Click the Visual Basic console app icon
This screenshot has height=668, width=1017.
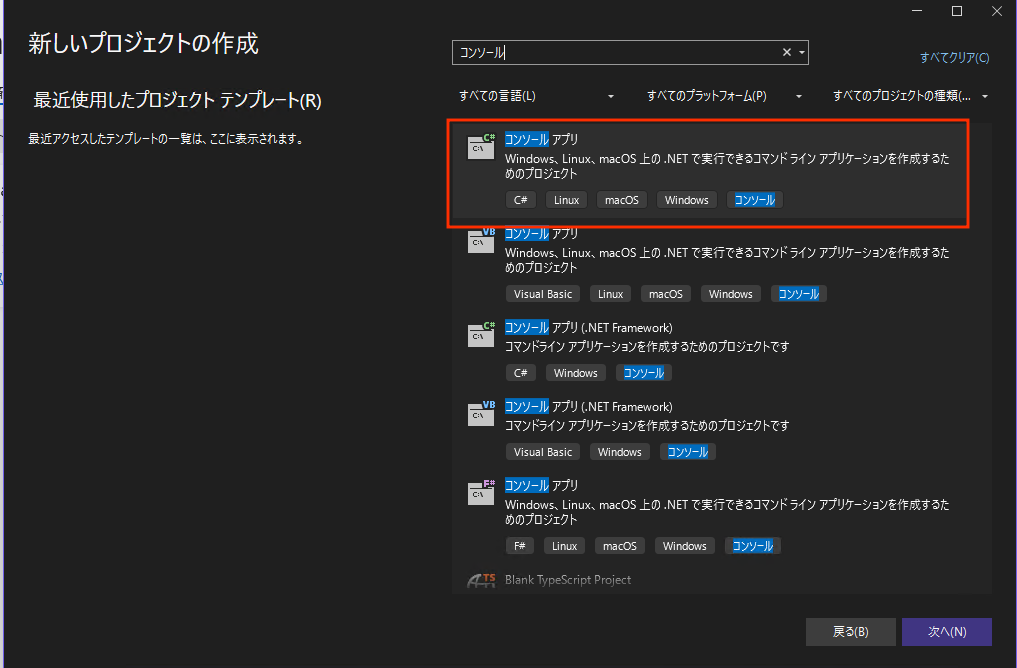481,241
